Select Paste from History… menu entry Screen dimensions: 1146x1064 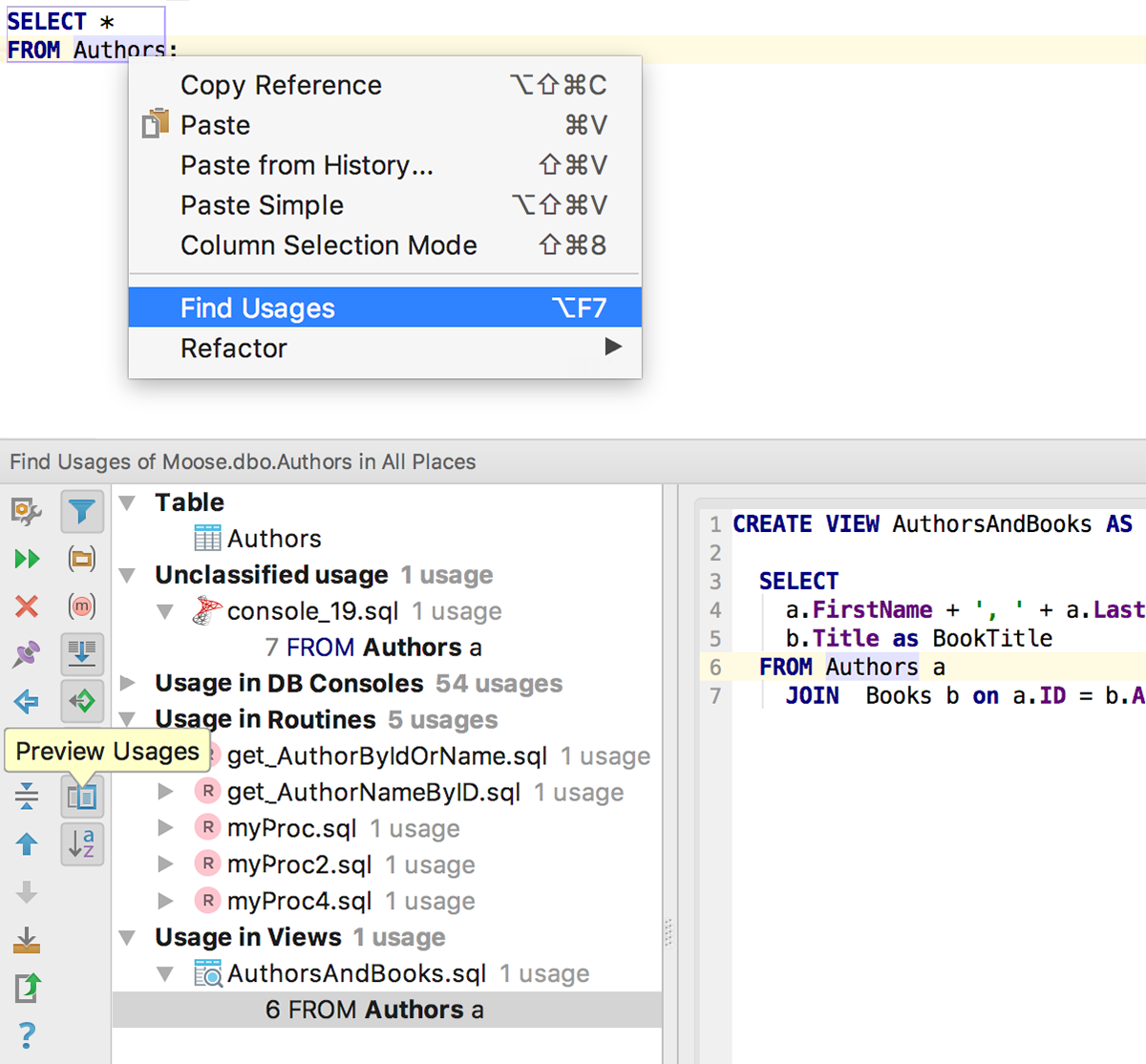[x=385, y=165]
